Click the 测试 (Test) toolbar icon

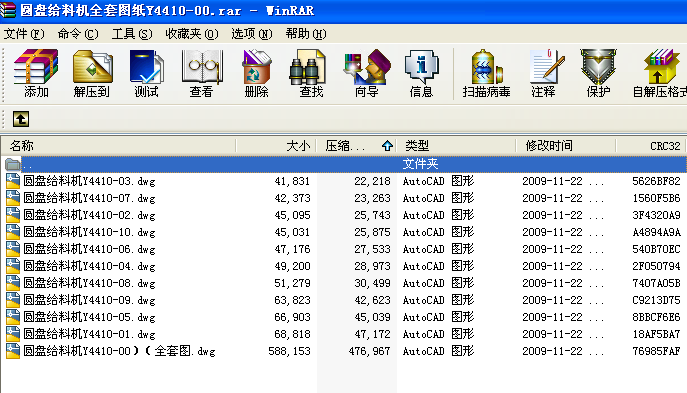pos(147,67)
